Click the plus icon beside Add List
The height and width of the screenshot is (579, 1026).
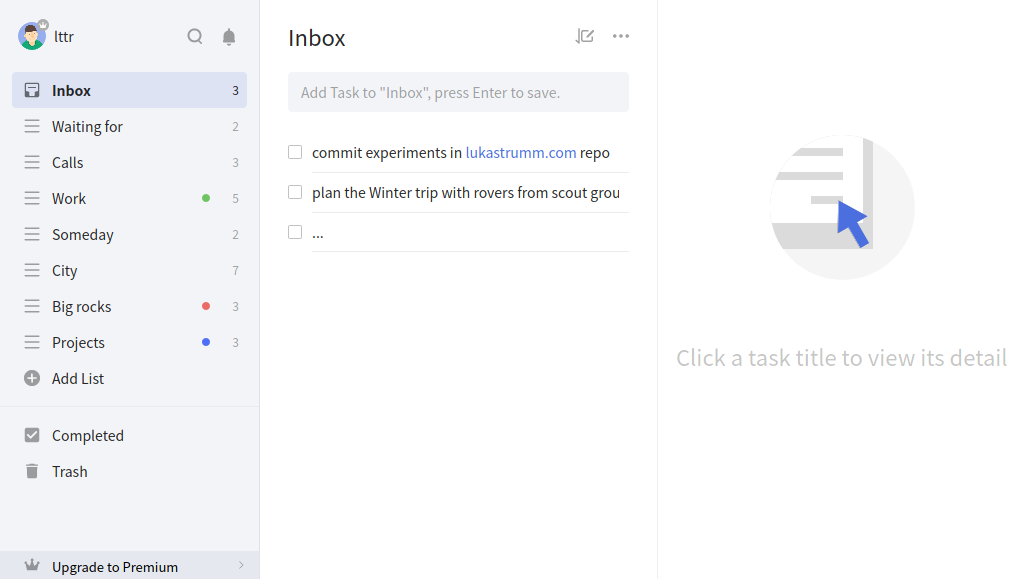[x=32, y=378]
